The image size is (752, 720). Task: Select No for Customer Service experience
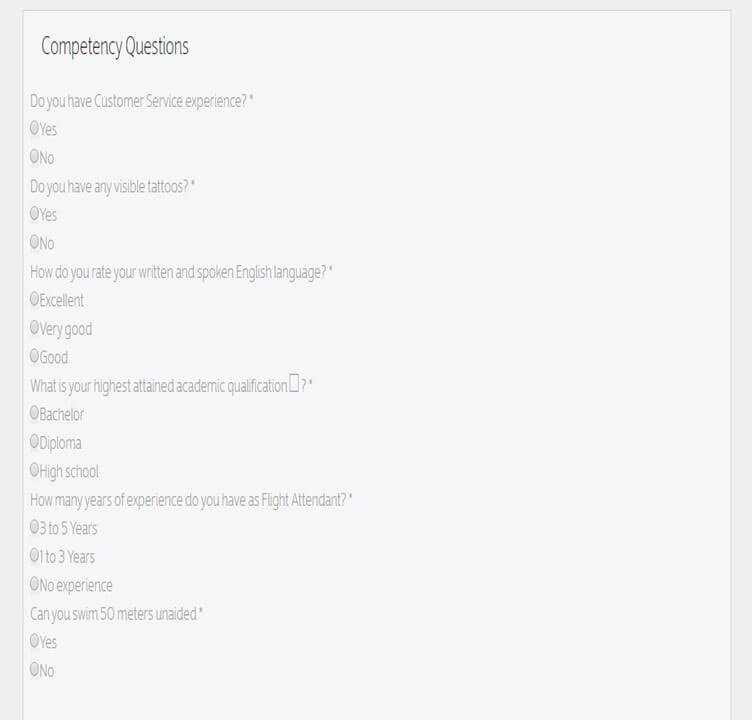tap(35, 156)
